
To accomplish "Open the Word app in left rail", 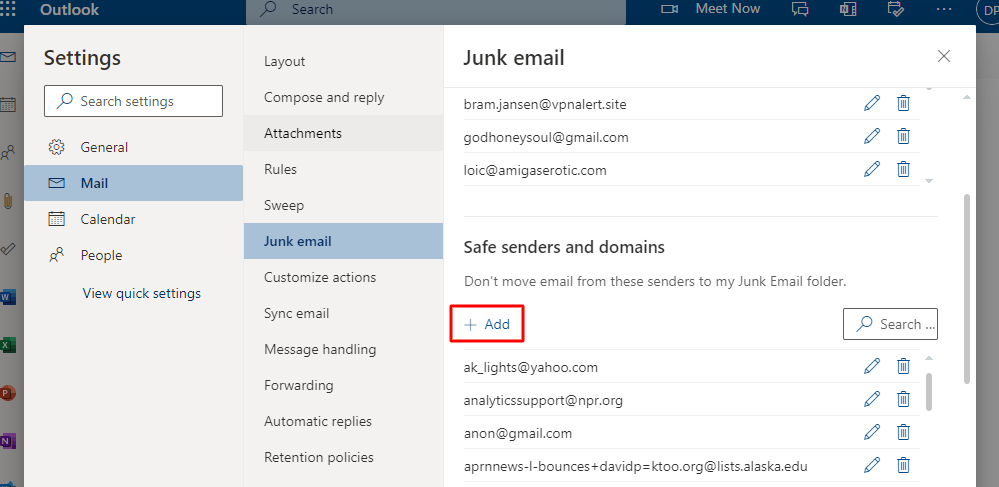I will click(8, 296).
